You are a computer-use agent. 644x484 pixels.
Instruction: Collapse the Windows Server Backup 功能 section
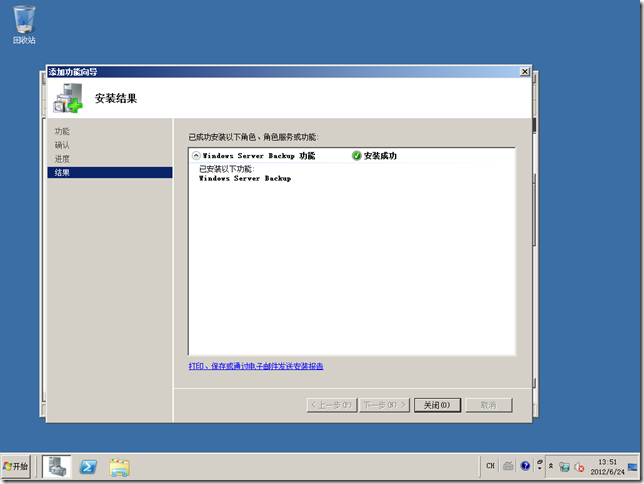pyautogui.click(x=196, y=156)
